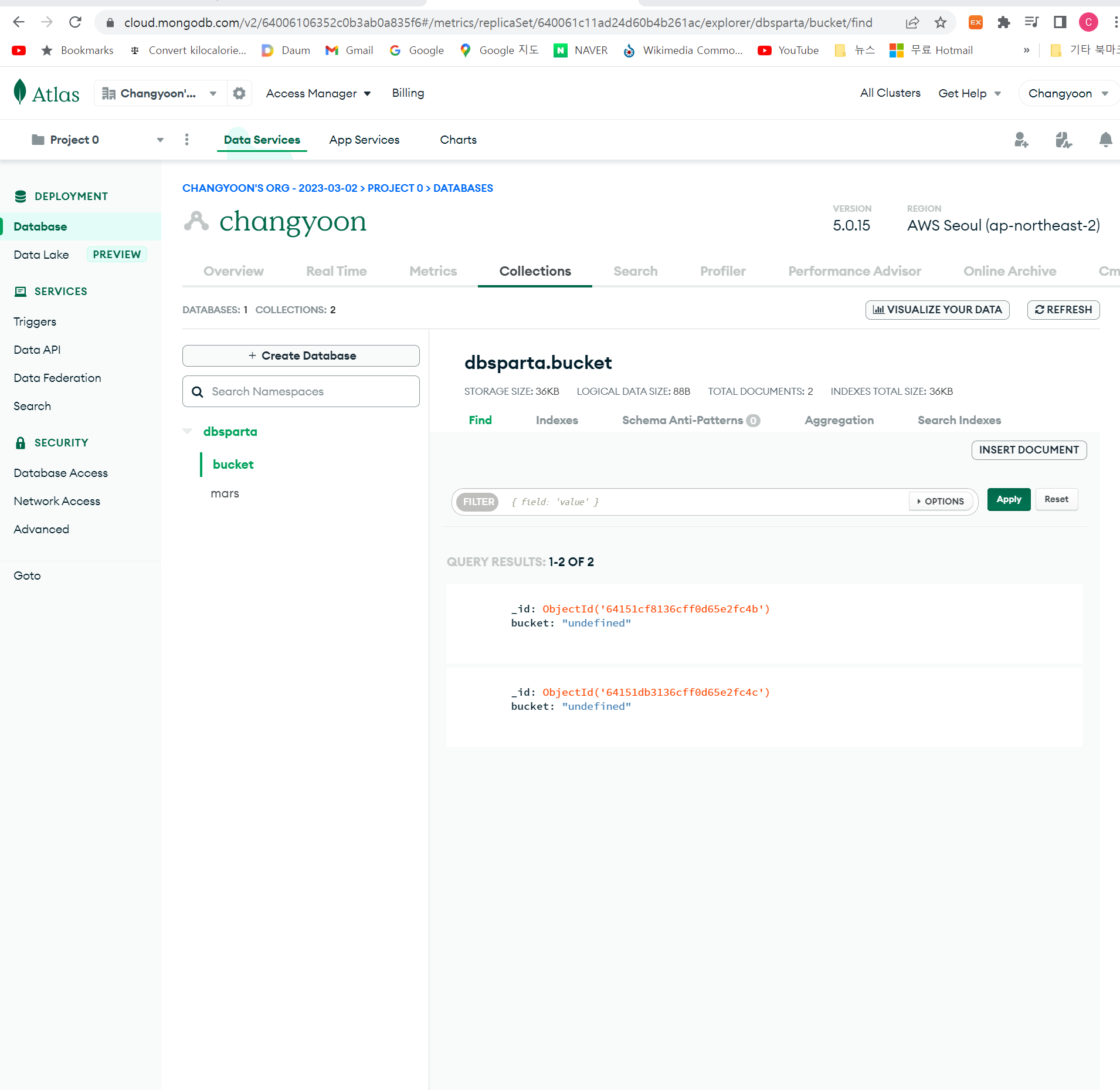Open the Get Help dropdown
This screenshot has width=1120, height=1090.
click(970, 93)
